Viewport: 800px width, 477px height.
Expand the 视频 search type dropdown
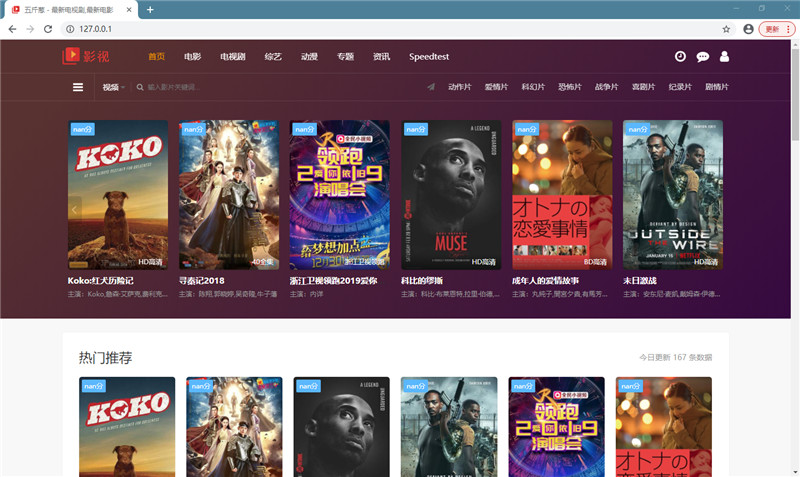pyautogui.click(x=113, y=87)
